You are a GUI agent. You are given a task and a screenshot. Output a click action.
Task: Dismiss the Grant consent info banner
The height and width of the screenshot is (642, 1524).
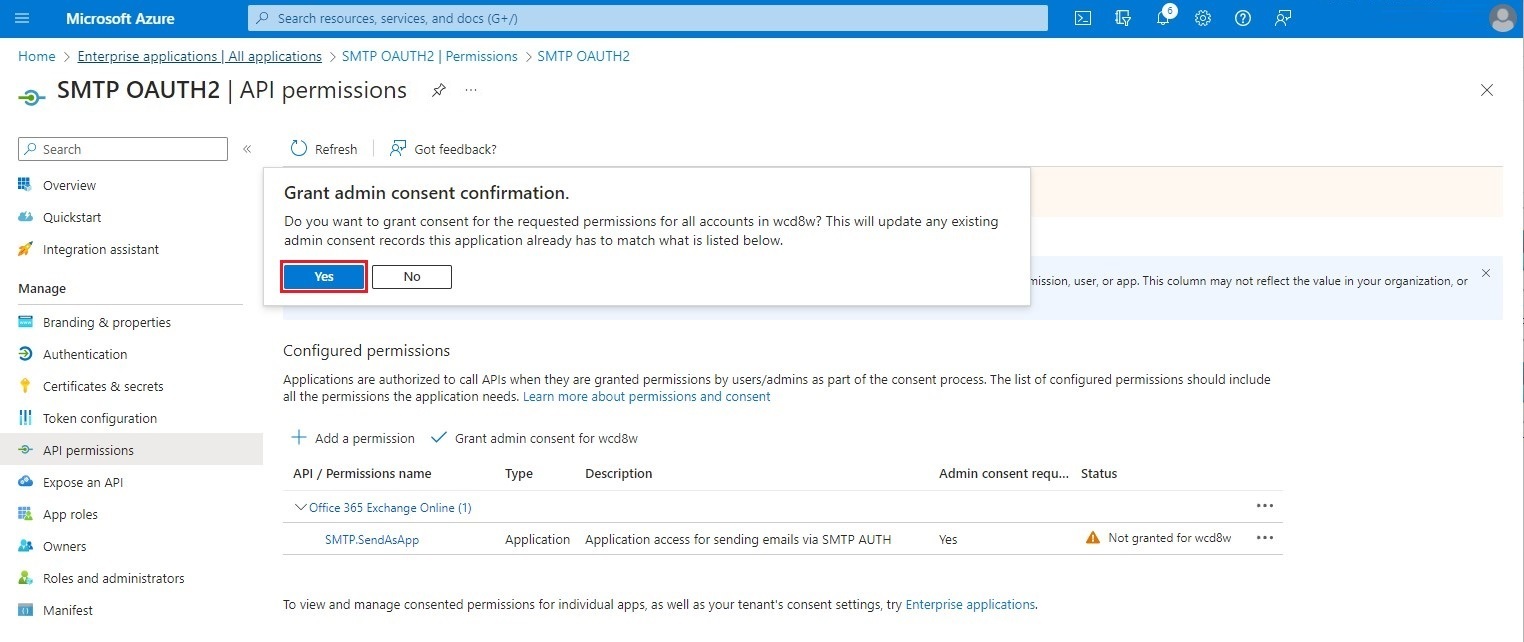(x=1486, y=273)
